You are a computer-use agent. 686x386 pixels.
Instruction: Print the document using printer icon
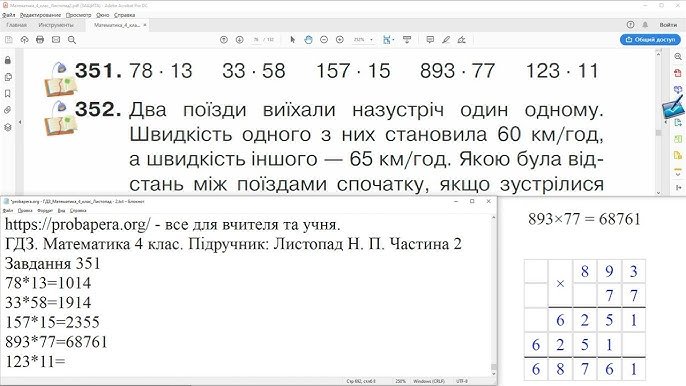pos(40,40)
